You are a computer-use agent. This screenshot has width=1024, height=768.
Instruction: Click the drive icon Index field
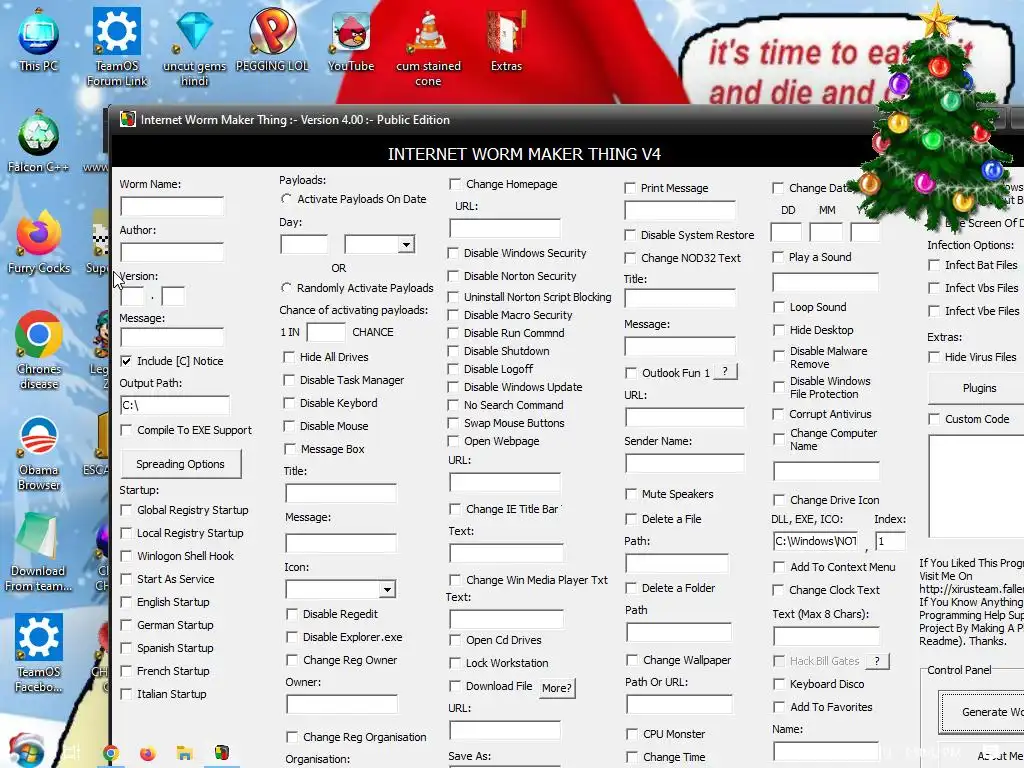(x=890, y=541)
